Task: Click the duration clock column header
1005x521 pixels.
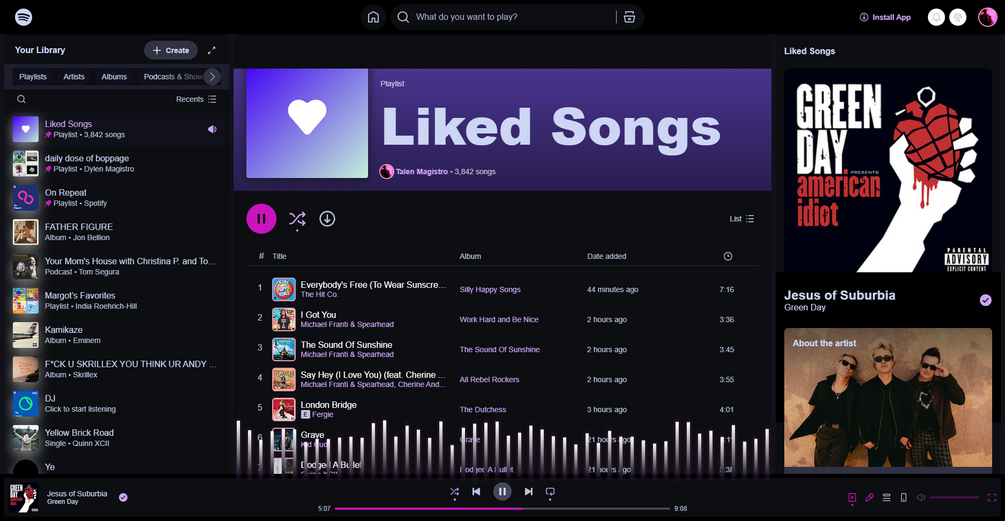Action: [727, 256]
